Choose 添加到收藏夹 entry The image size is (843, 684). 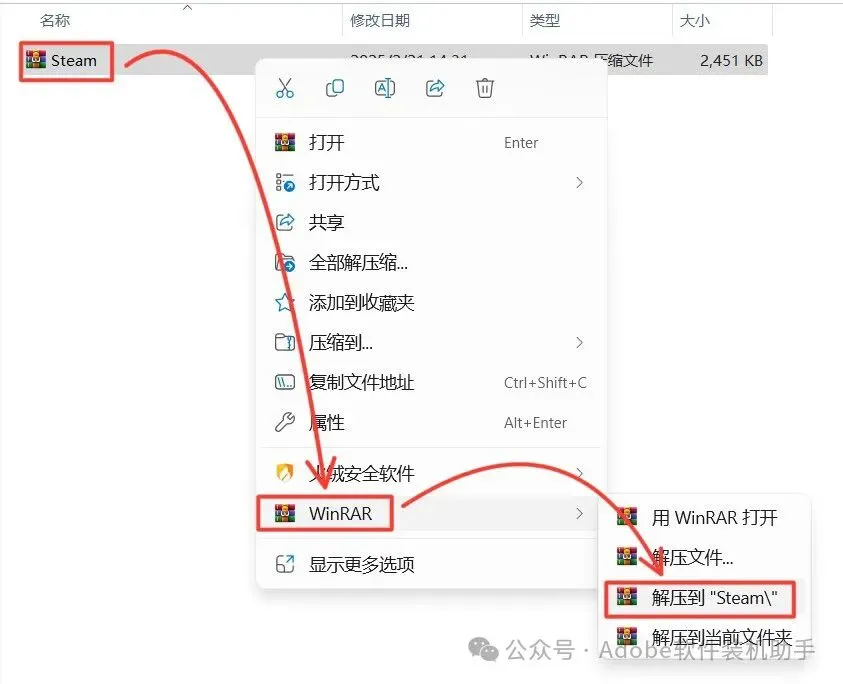[431, 303]
